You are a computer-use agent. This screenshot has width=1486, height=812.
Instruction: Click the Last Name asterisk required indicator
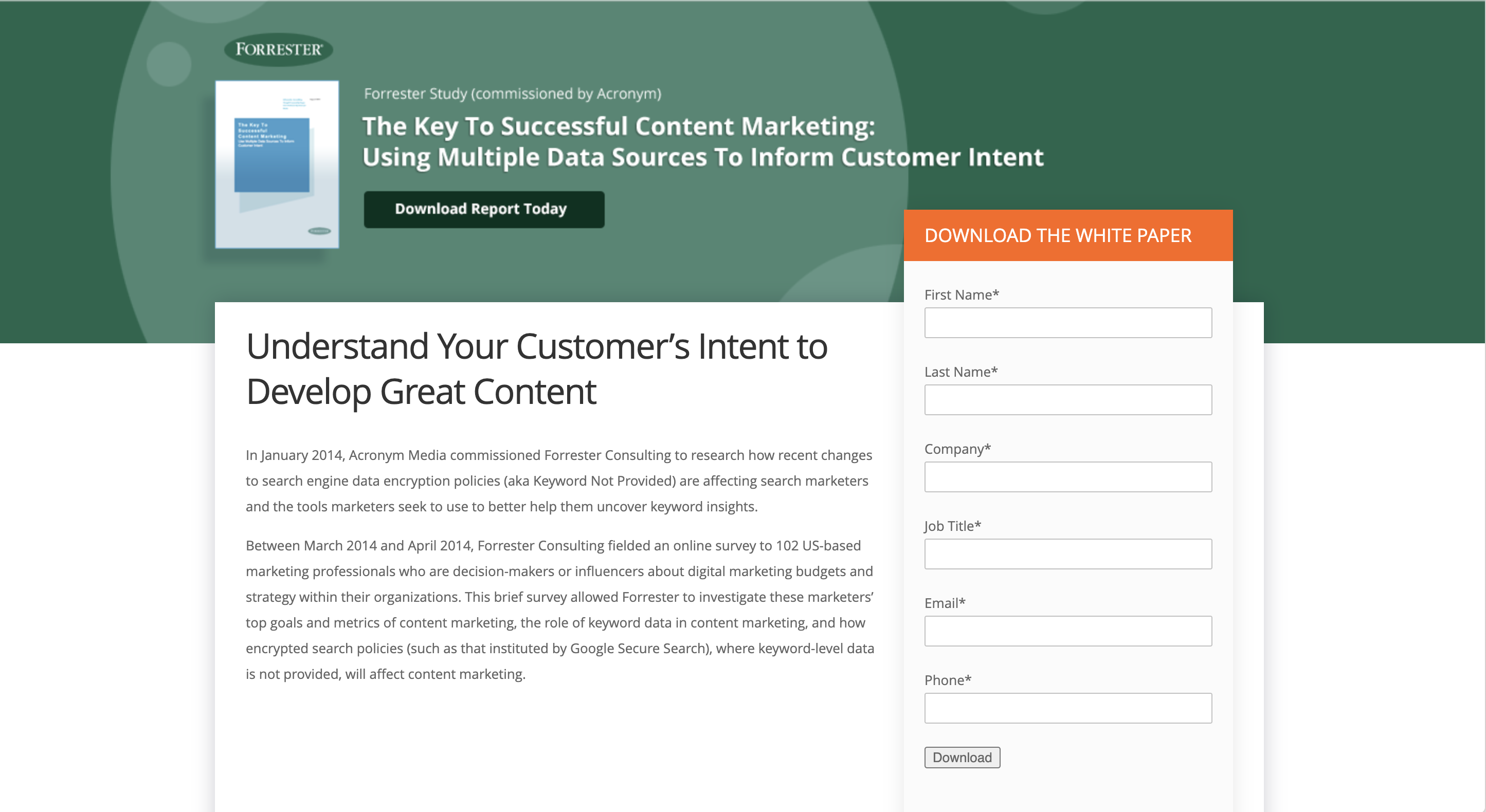pyautogui.click(x=993, y=371)
